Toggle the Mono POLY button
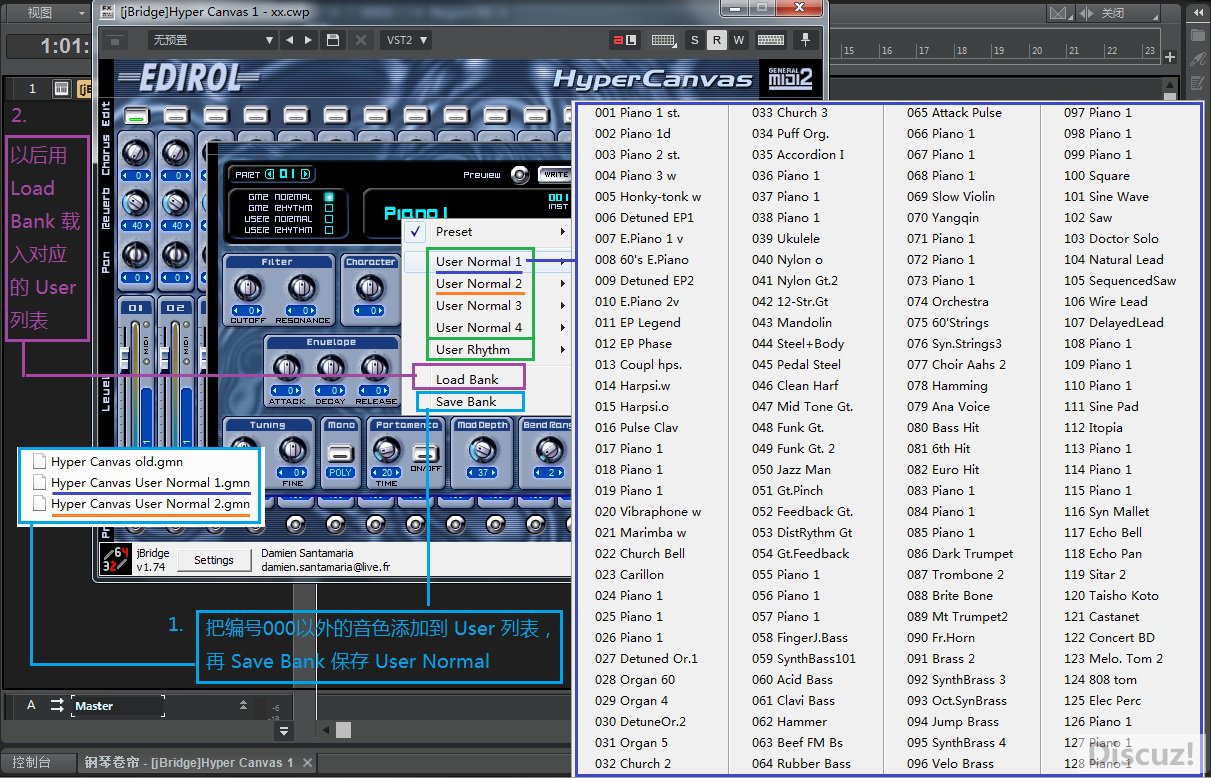Viewport: 1211px width, 778px height. [x=341, y=456]
